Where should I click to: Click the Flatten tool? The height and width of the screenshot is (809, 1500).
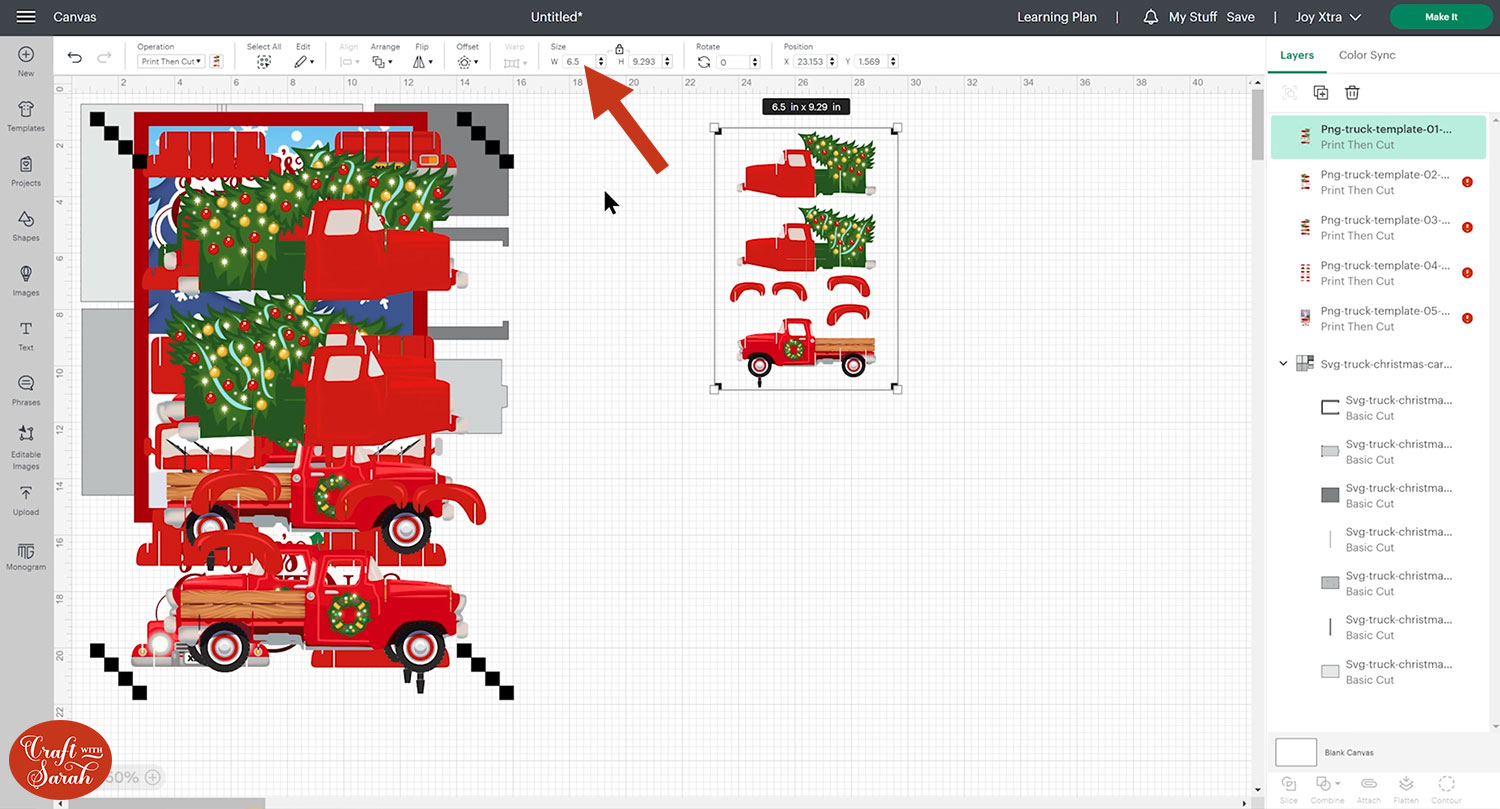coord(1406,788)
